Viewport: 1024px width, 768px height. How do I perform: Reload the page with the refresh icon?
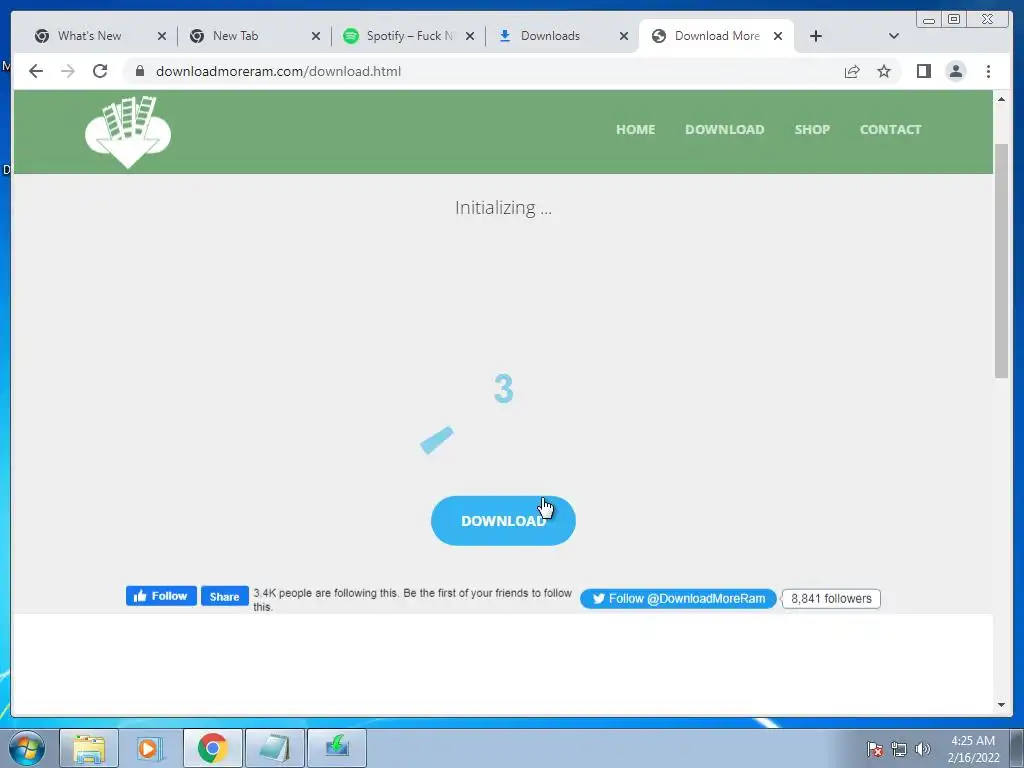click(100, 71)
